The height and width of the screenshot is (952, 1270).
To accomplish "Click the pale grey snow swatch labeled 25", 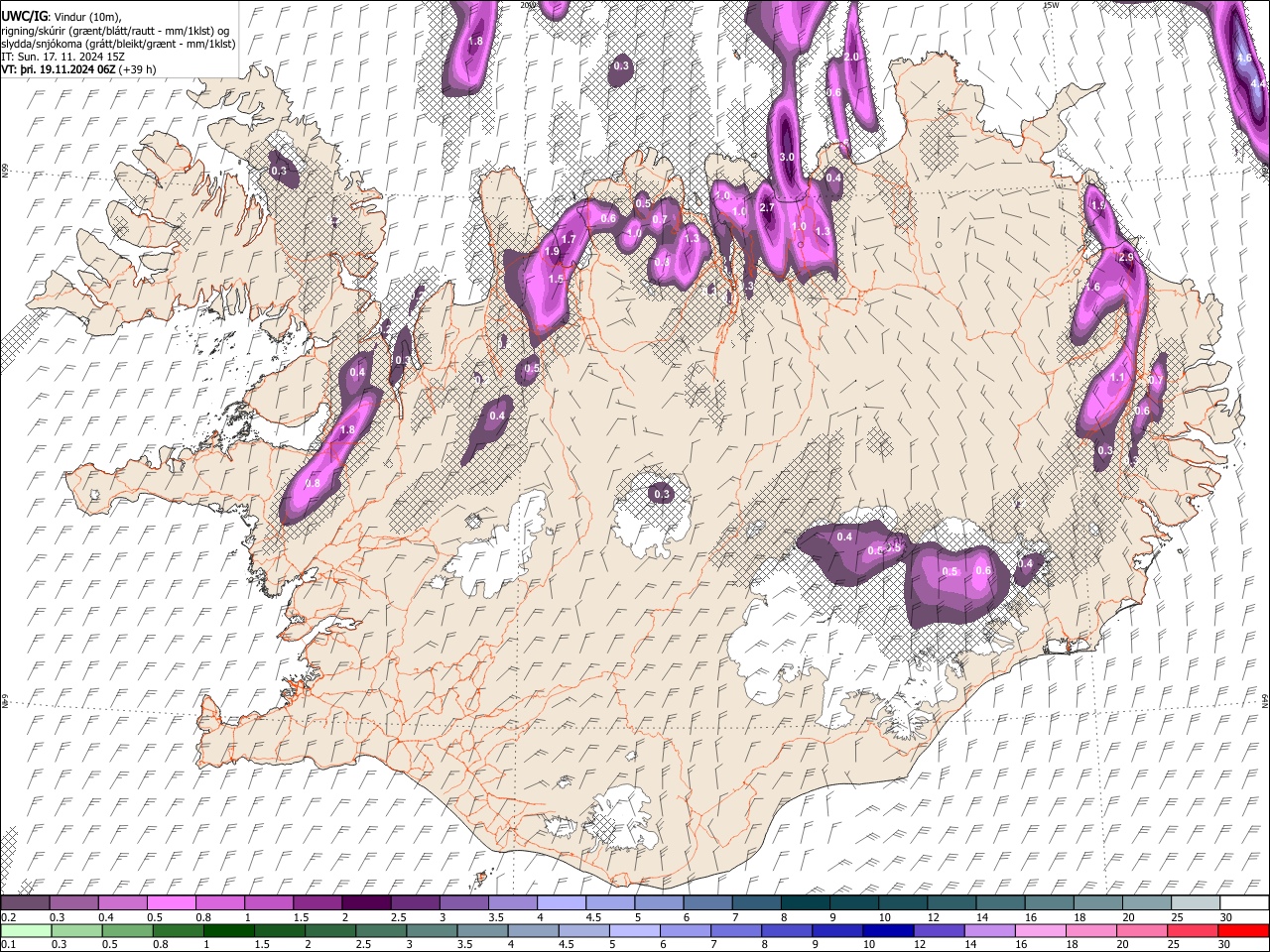I will [1195, 903].
